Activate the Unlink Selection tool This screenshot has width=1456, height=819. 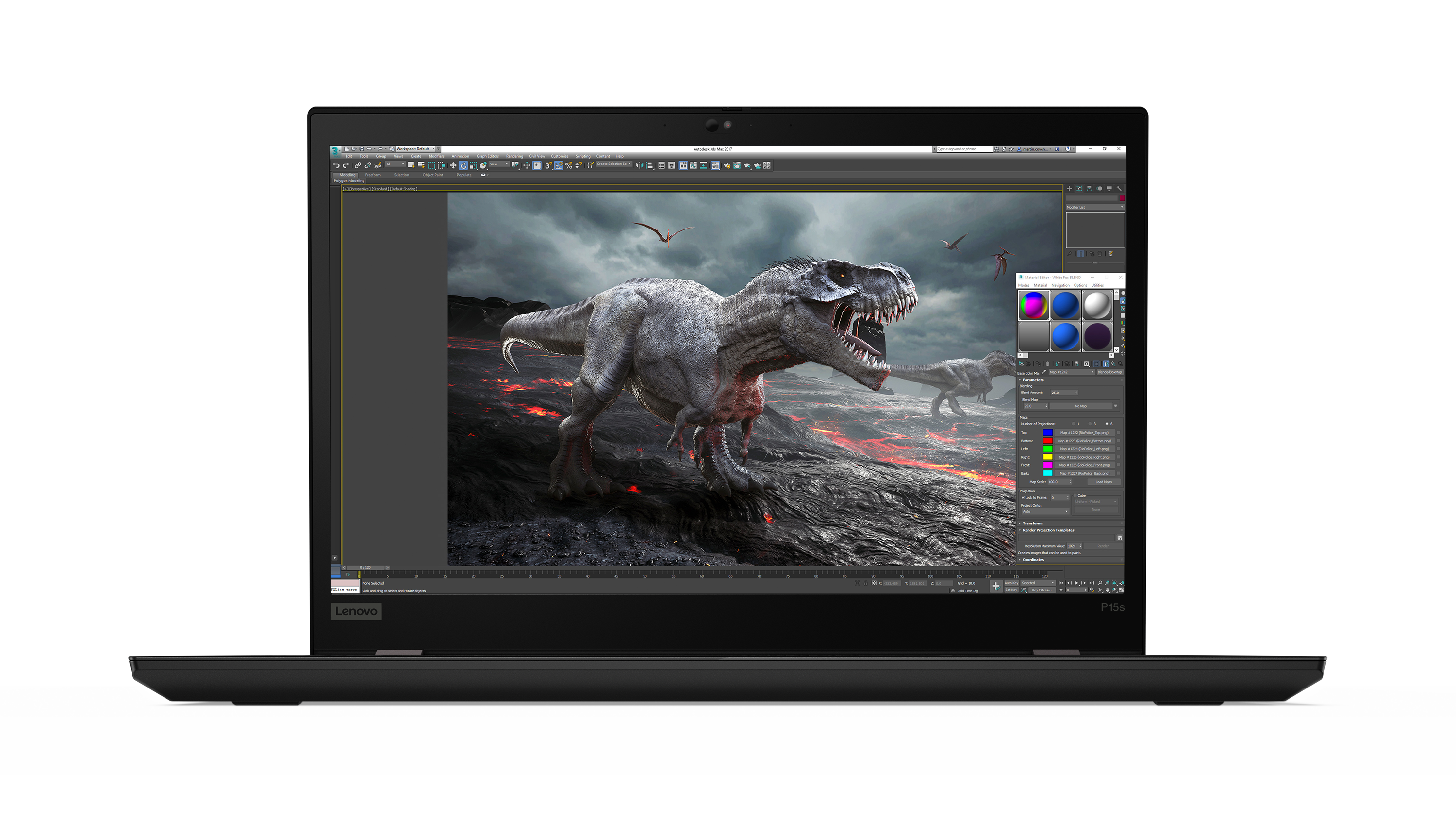(367, 165)
